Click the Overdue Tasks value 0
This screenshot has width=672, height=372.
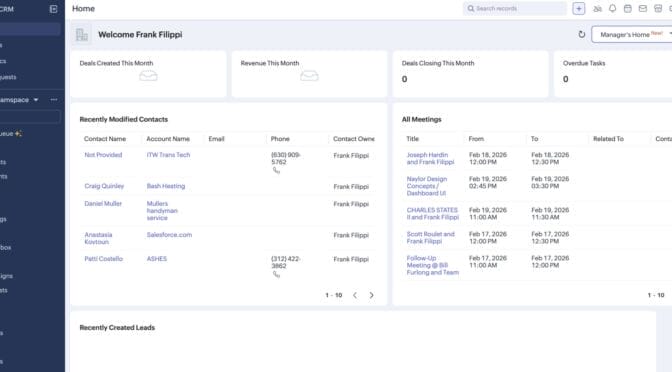565,79
